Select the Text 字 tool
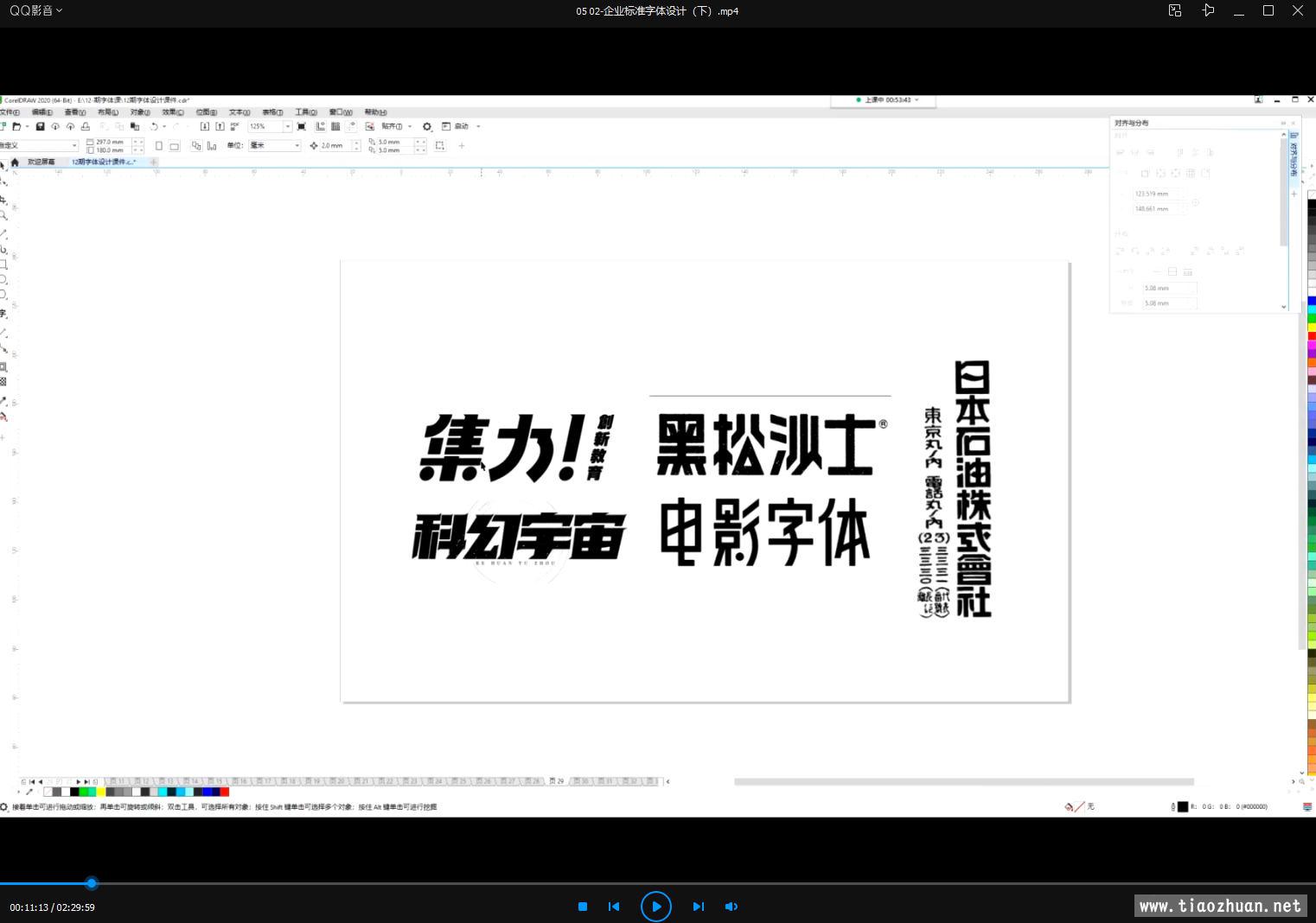Screen dimensions: 1316x923 click(x=3, y=313)
